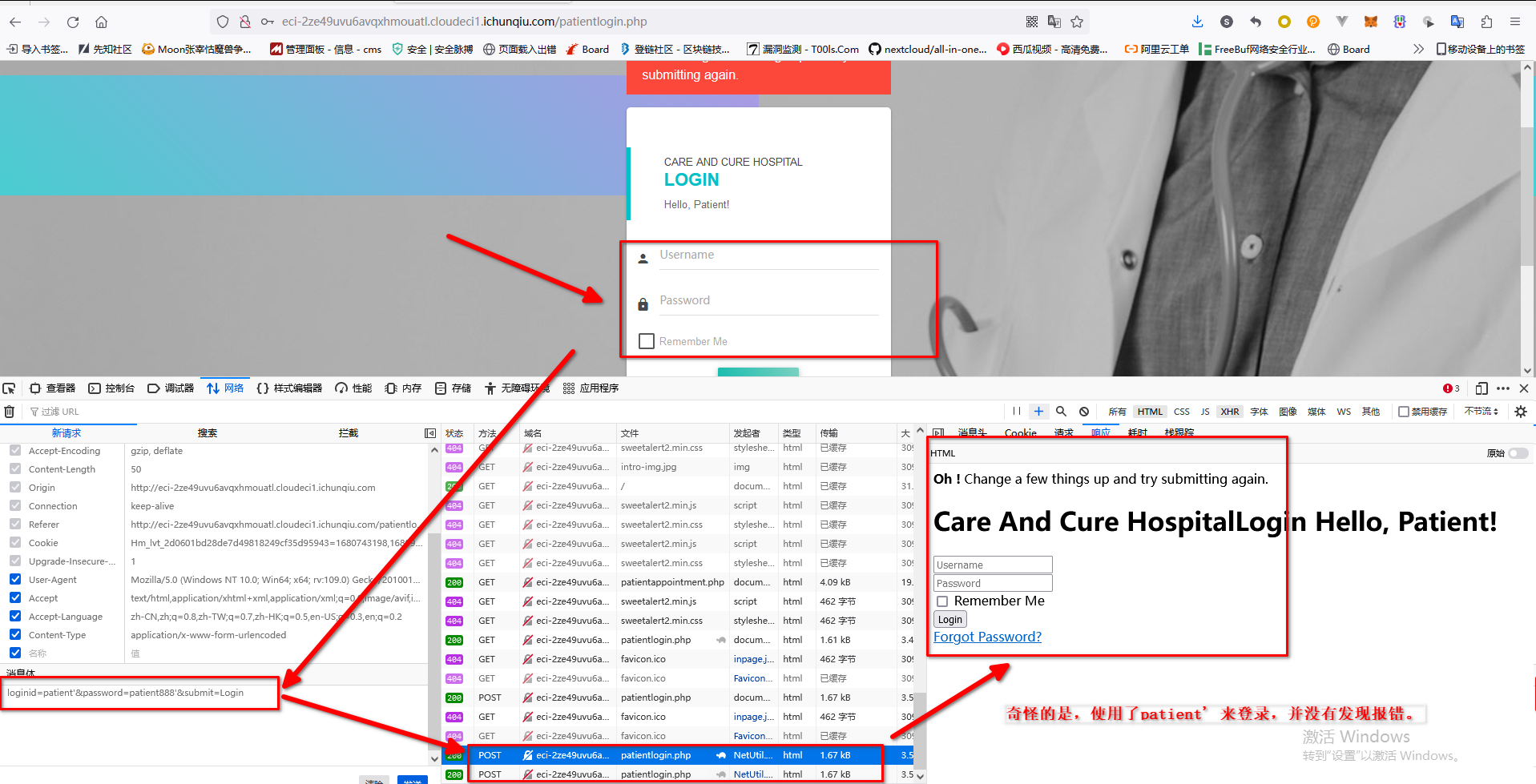
Task: Toggle responsive design mode icon
Action: (x=1482, y=388)
